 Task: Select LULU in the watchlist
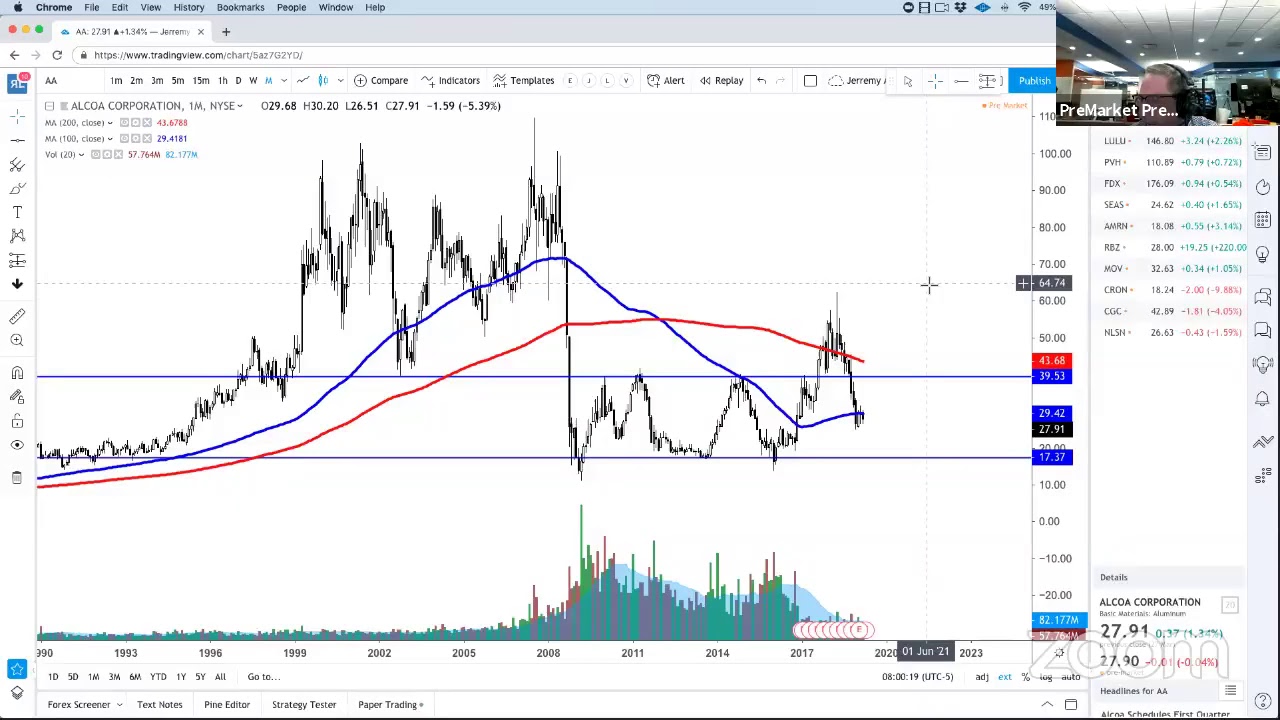1171,141
